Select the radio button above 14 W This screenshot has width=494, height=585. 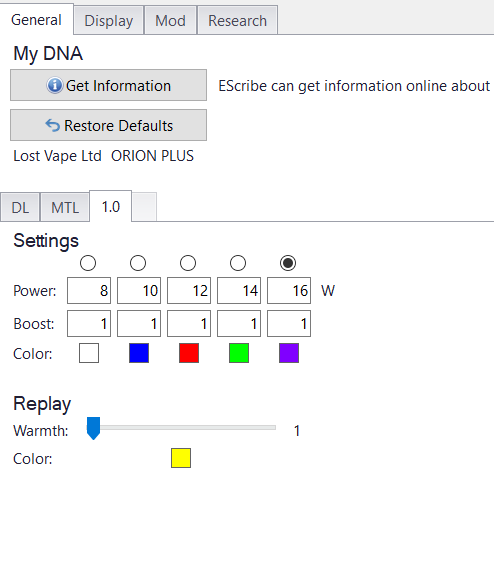(x=238, y=263)
